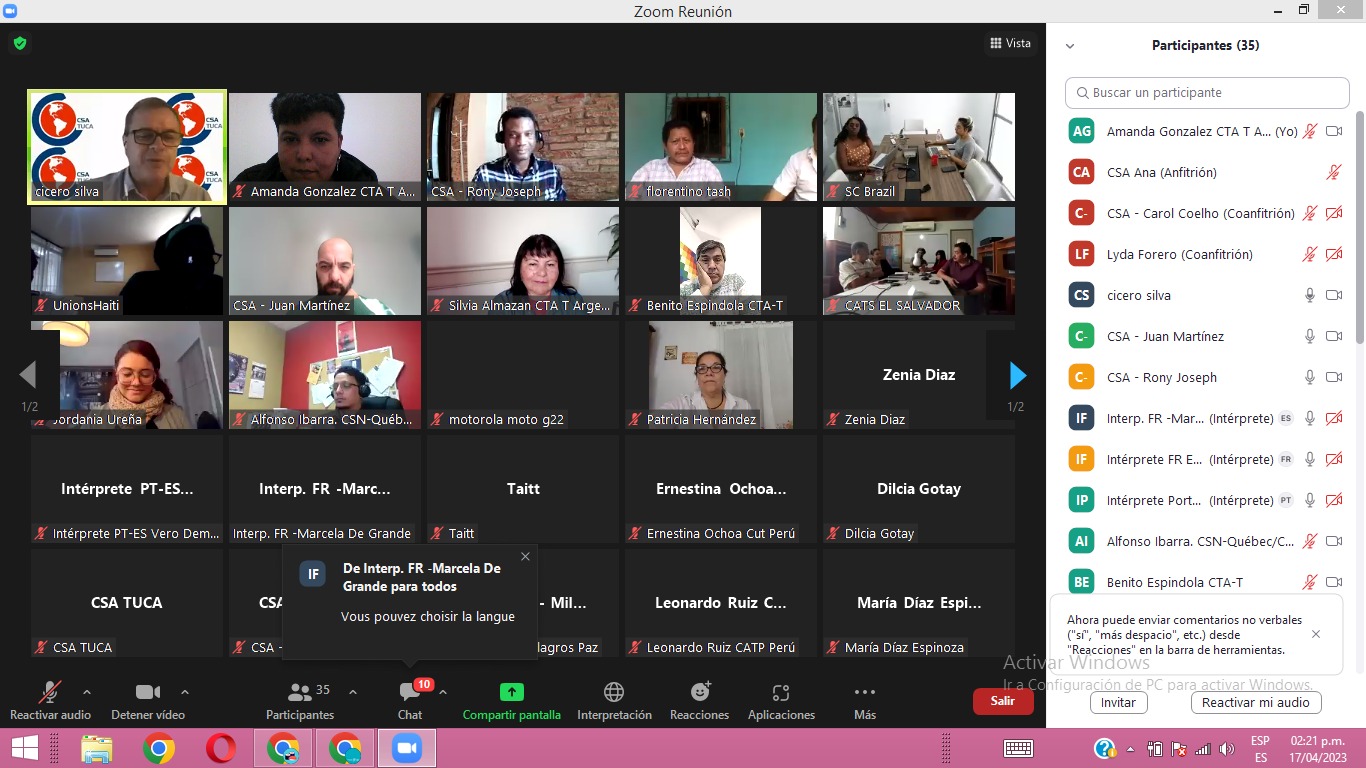This screenshot has width=1366, height=768.
Task: Close the chat message popup
Action: pos(525,557)
